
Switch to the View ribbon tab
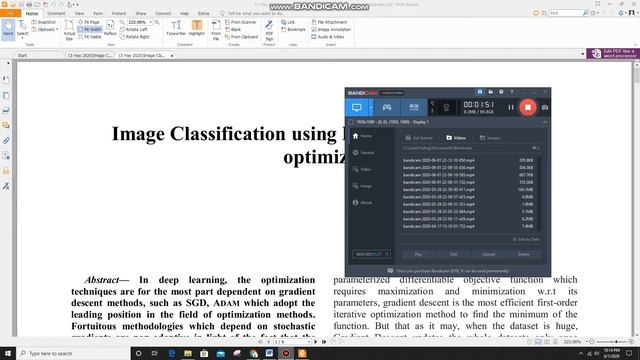(79, 13)
